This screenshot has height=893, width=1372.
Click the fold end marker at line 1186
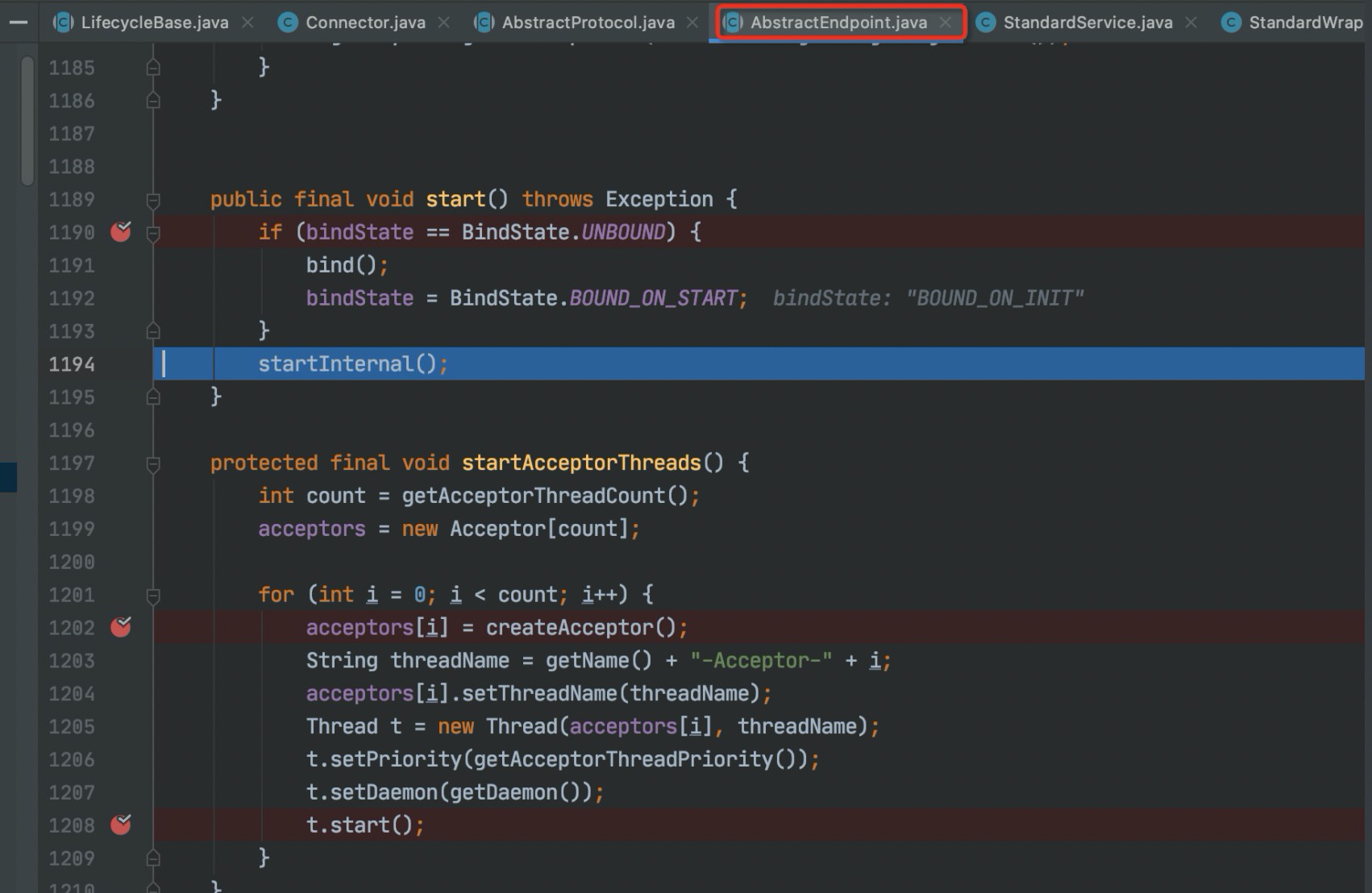[153, 101]
